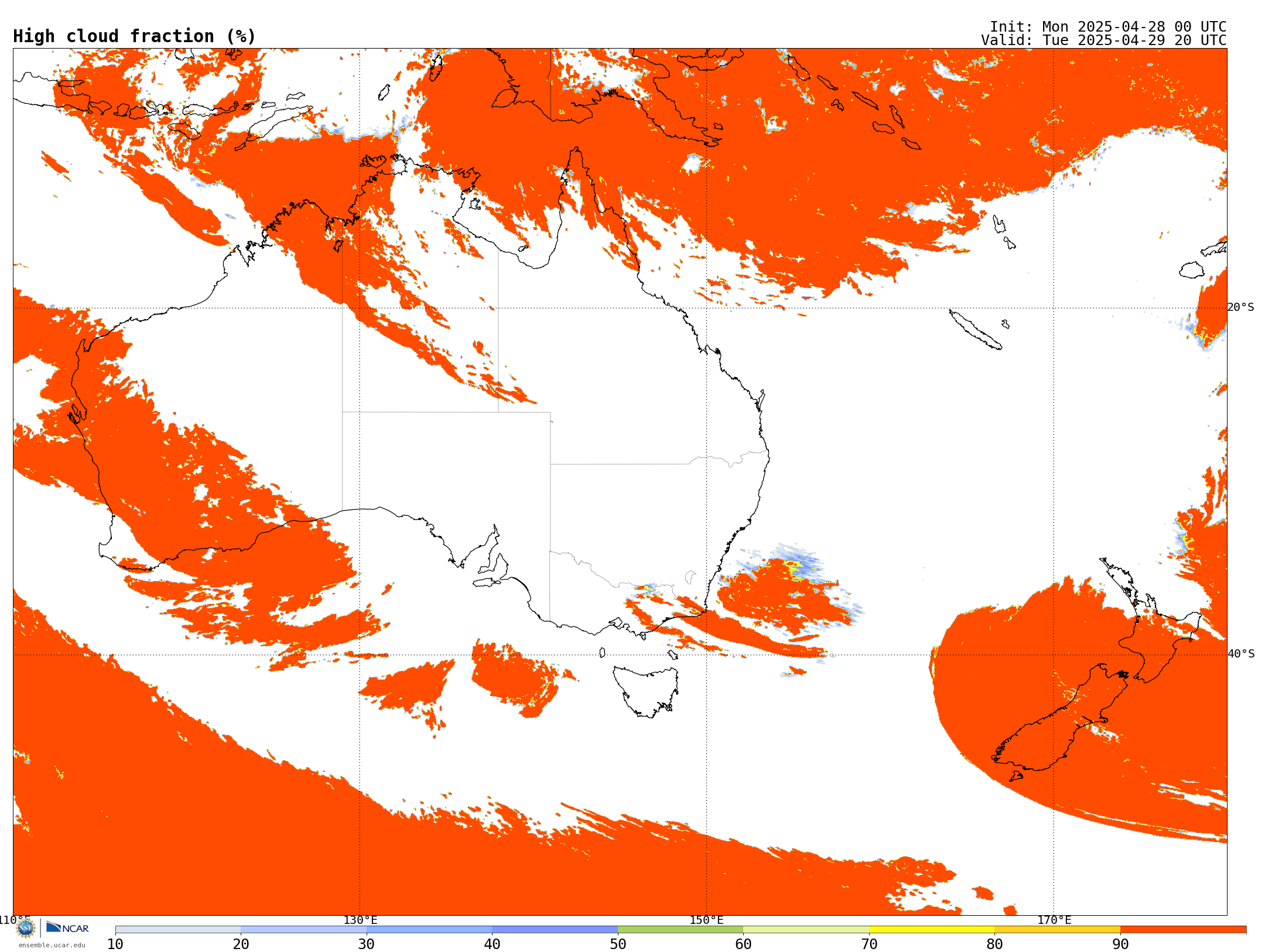The height and width of the screenshot is (952, 1265).
Task: Pick the 10–20 pale gray colorbar segment
Action: tap(178, 930)
